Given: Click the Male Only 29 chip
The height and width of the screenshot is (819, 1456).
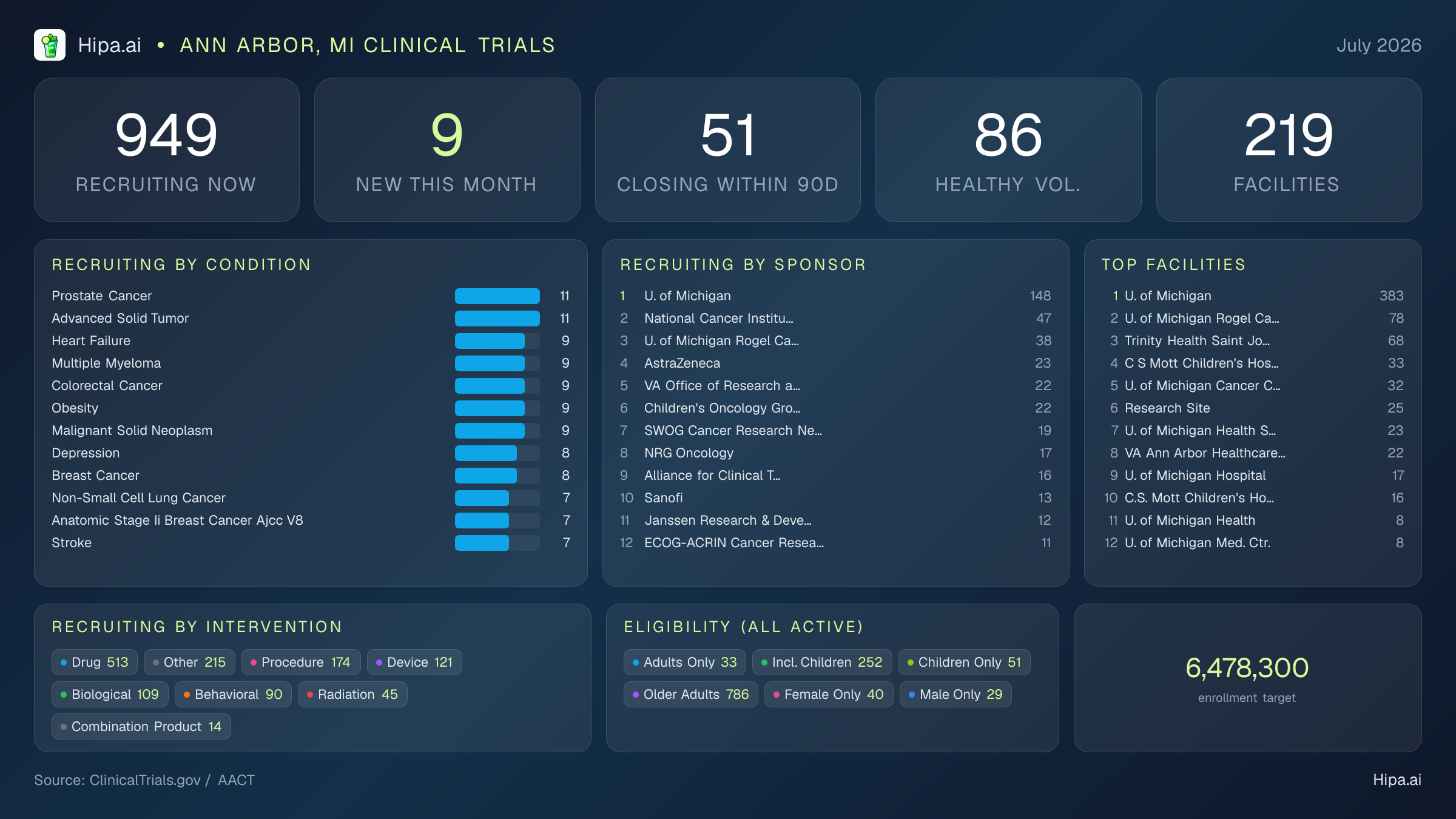Looking at the screenshot, I should pyautogui.click(x=955, y=695).
